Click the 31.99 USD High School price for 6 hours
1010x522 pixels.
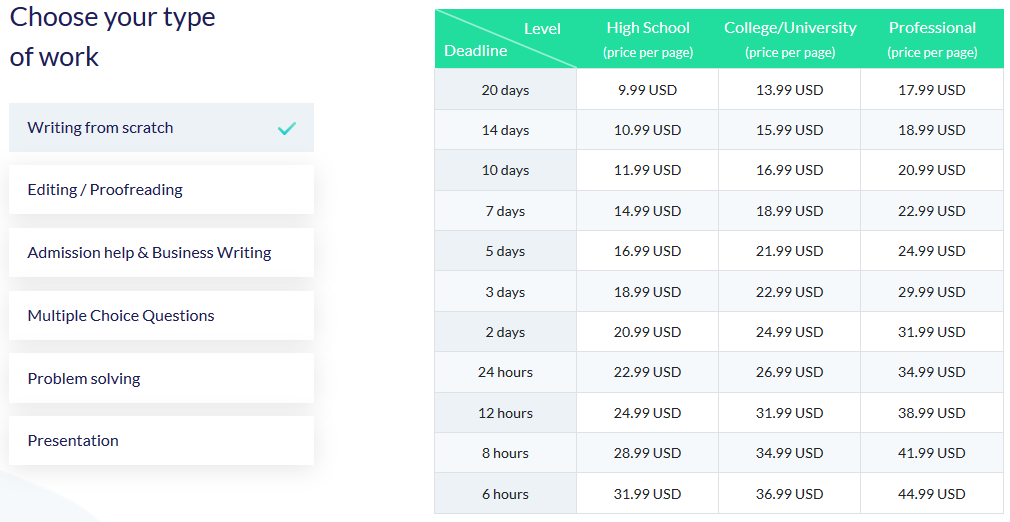(x=648, y=494)
